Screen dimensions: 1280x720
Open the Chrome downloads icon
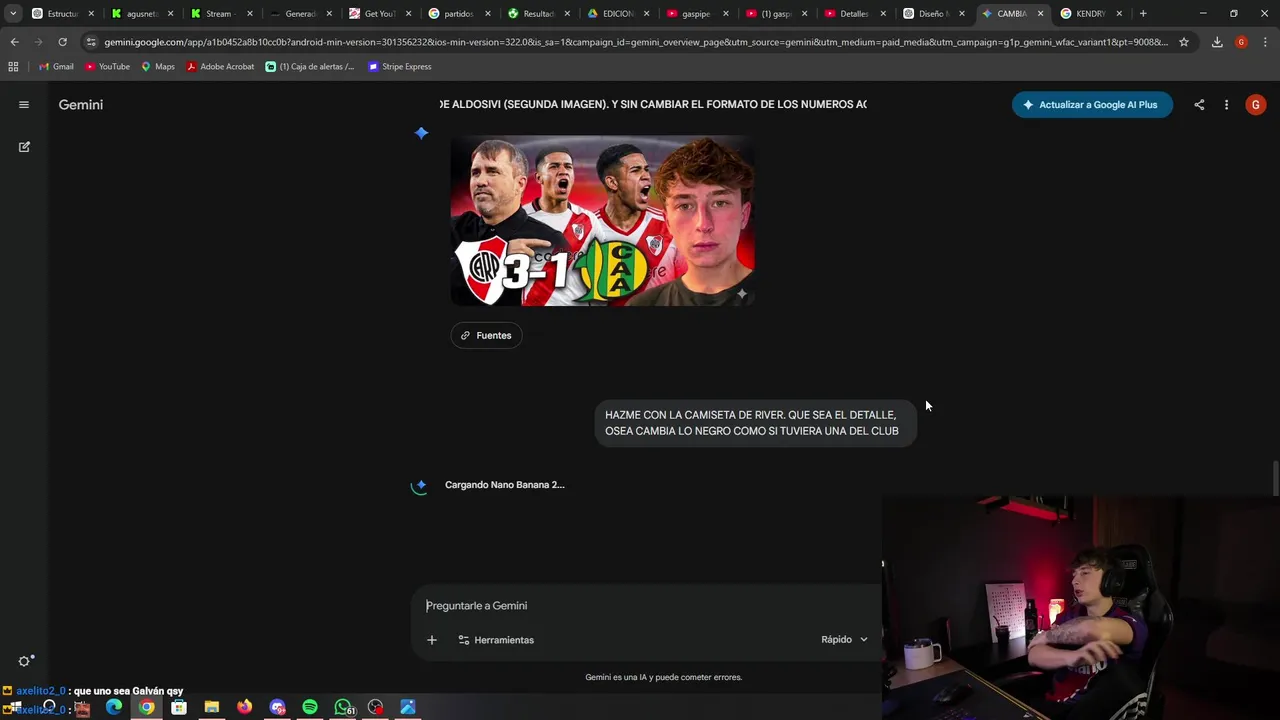(x=1217, y=42)
